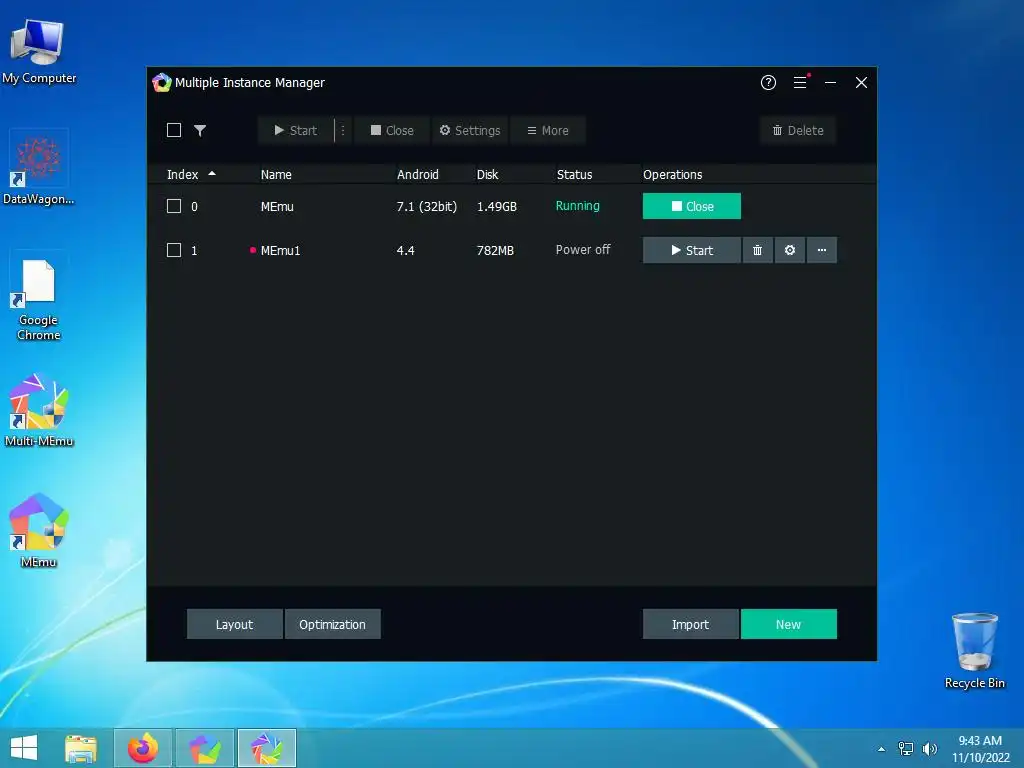Screen dimensions: 1024x768
Task: Open the Layout button
Action: tap(234, 624)
